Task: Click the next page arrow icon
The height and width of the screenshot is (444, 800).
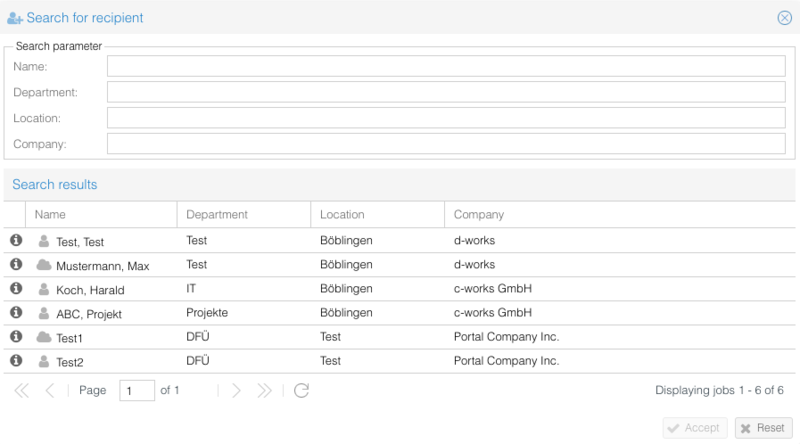Action: 236,391
